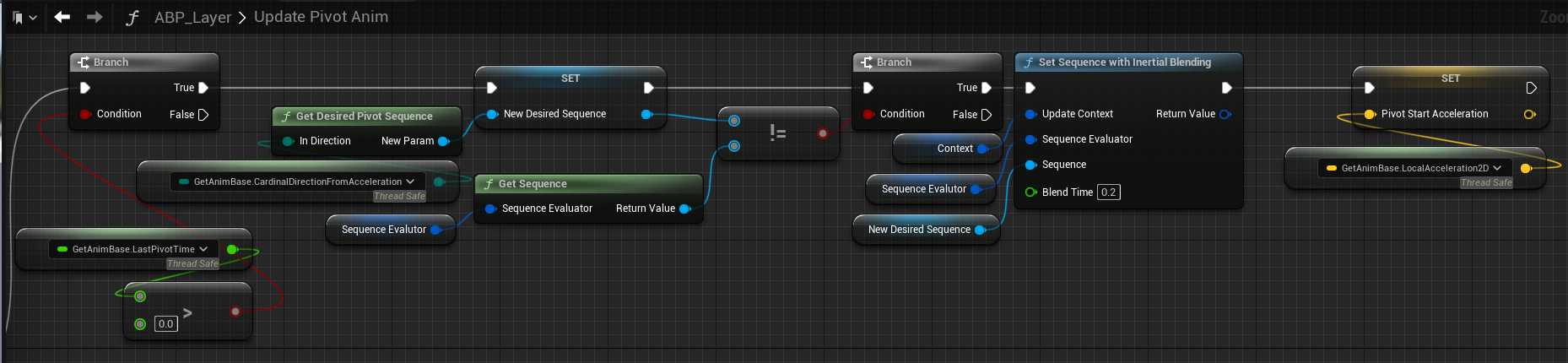This screenshot has height=363, width=1568.
Task: Click Get Desired Pivot Sequence New Param pin
Action: pos(443,141)
